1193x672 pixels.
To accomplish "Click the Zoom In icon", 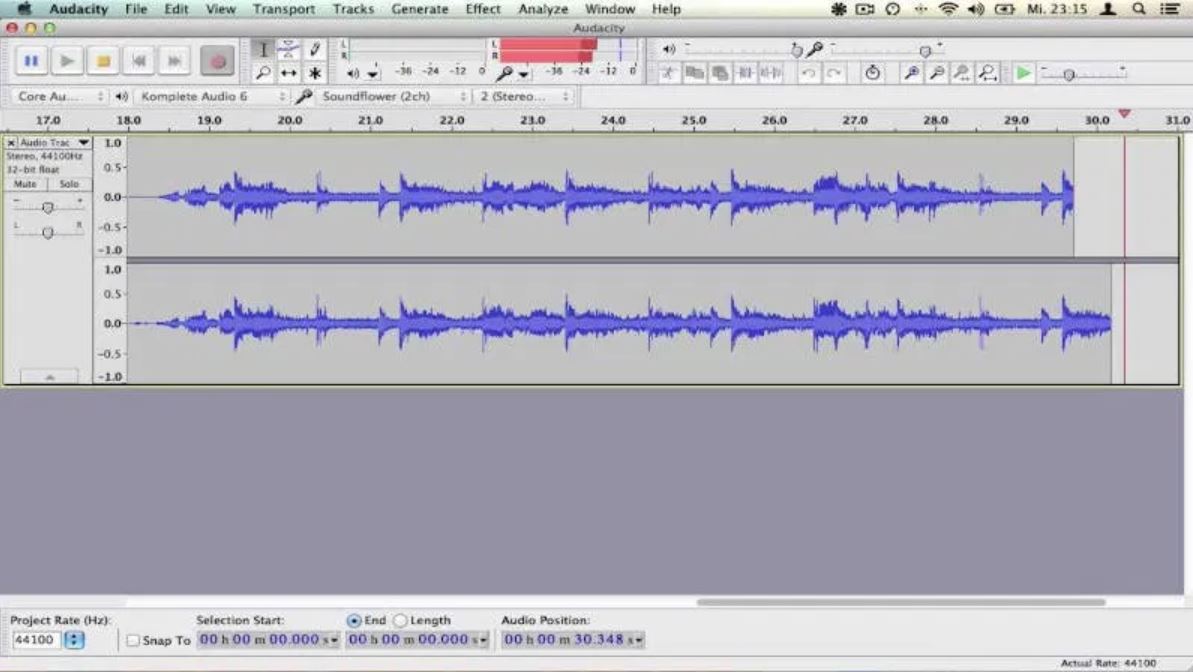I will coord(911,71).
